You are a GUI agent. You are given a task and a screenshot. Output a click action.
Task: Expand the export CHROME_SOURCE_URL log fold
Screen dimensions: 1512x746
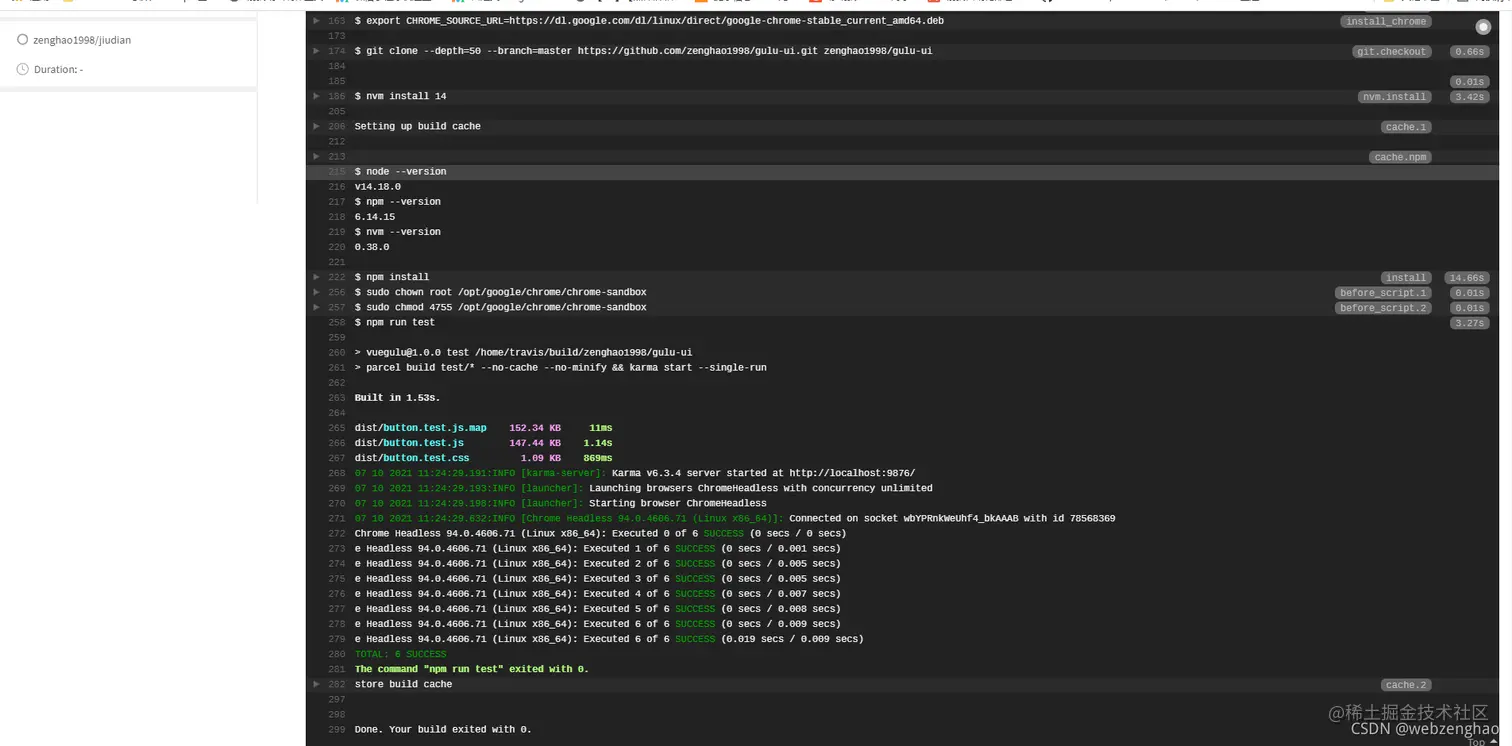click(x=317, y=21)
